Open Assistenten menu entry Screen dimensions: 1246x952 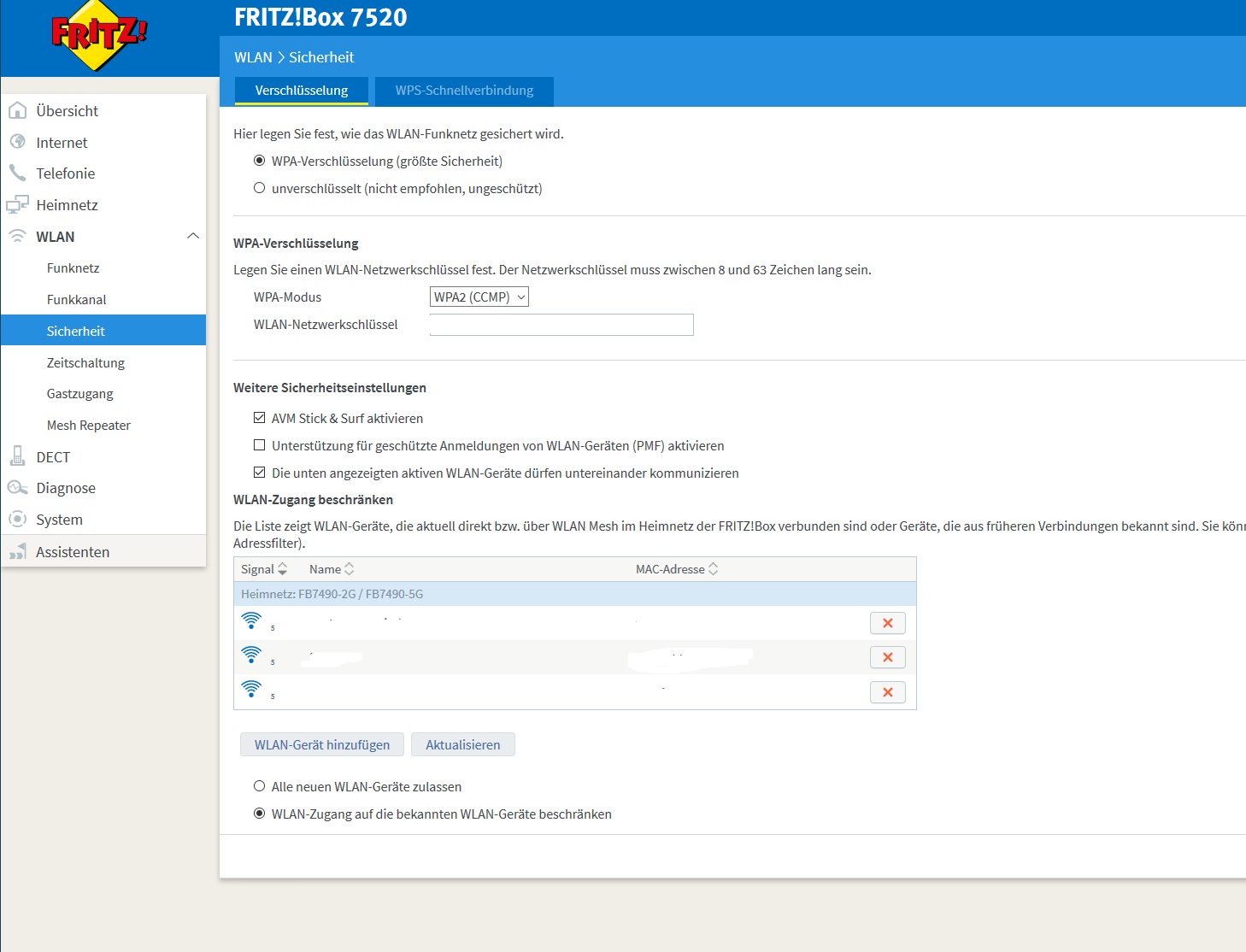click(103, 551)
